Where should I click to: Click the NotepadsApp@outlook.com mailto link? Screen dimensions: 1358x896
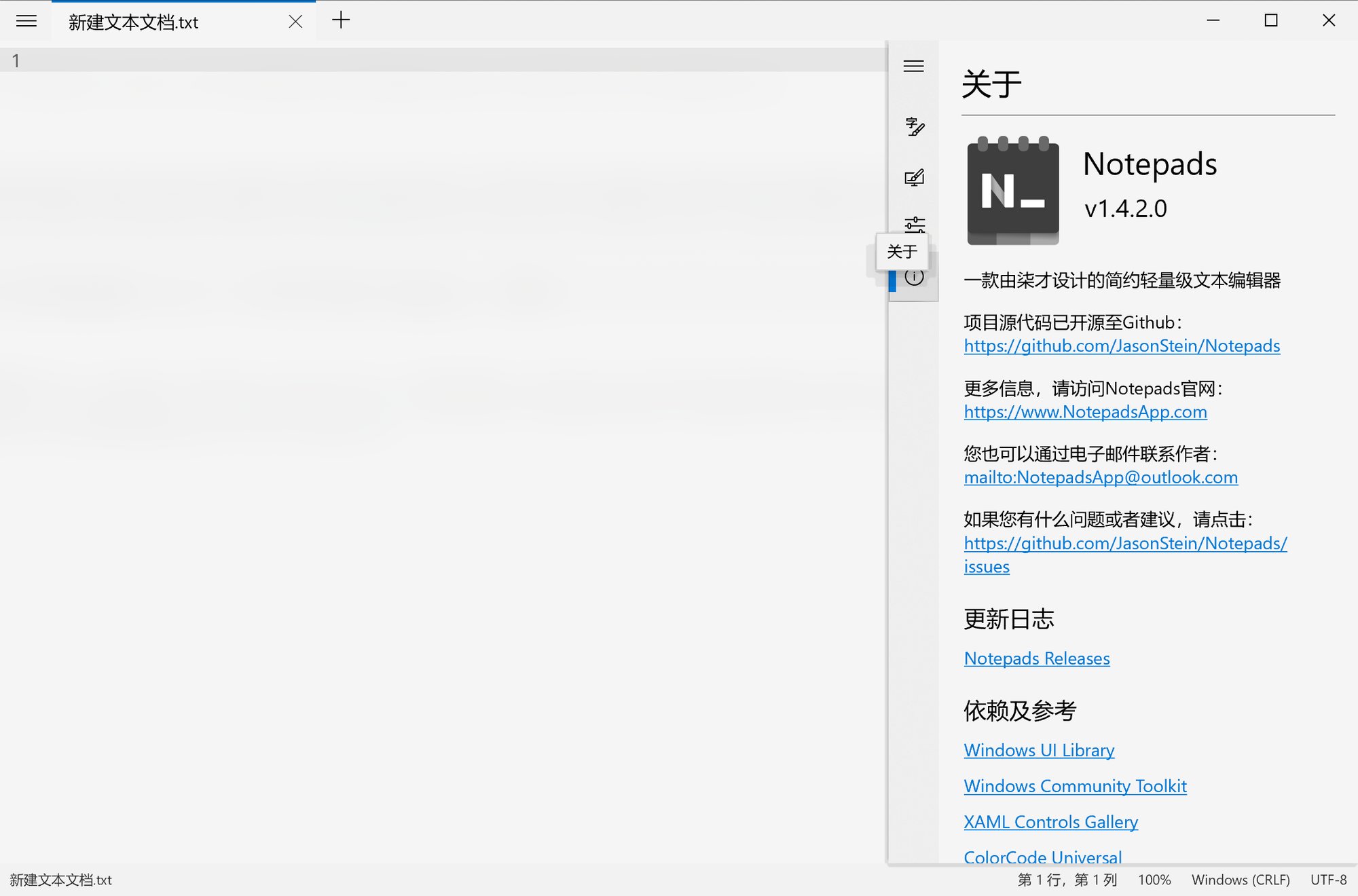[1101, 478]
